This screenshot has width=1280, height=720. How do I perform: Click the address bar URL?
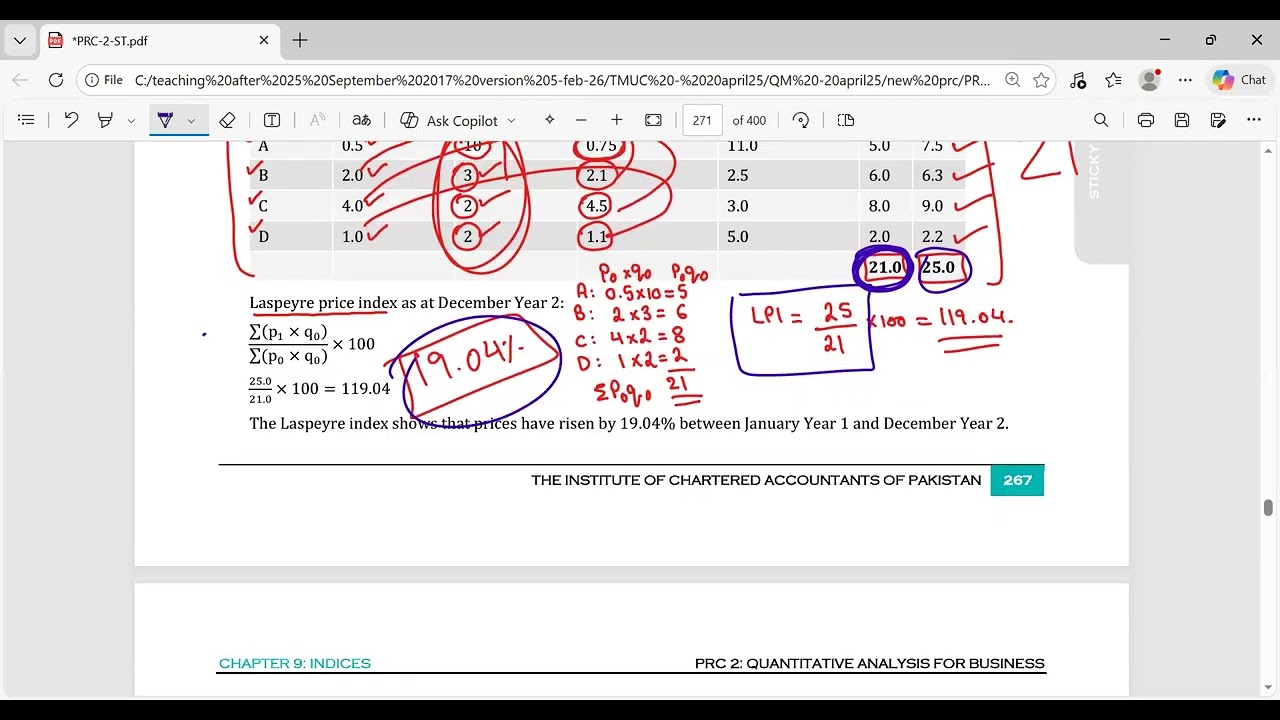562,80
